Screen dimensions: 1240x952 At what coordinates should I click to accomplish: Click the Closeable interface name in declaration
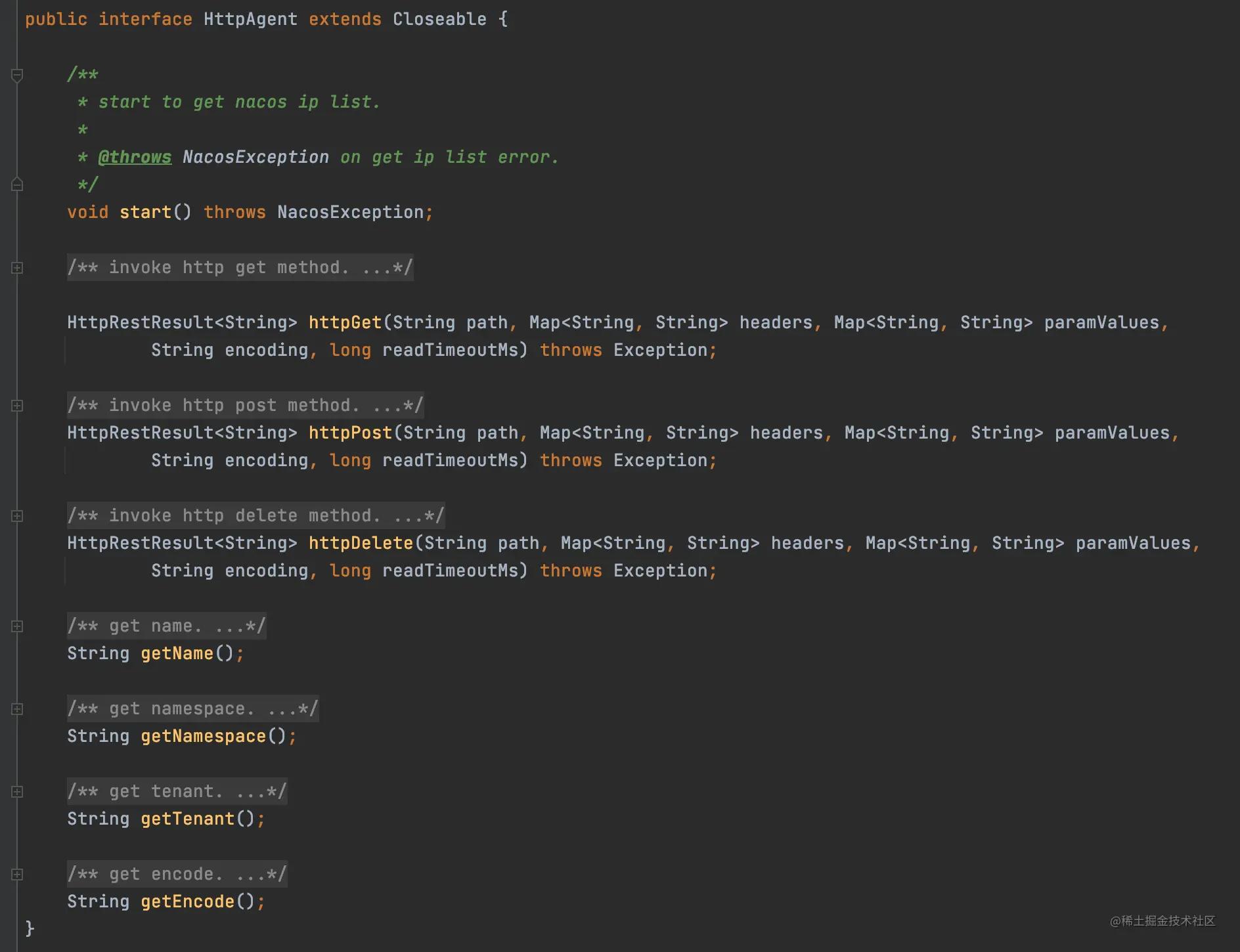click(x=439, y=20)
